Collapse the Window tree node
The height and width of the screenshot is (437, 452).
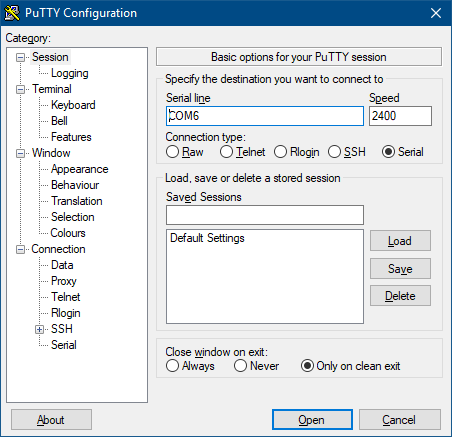pyautogui.click(x=21, y=153)
